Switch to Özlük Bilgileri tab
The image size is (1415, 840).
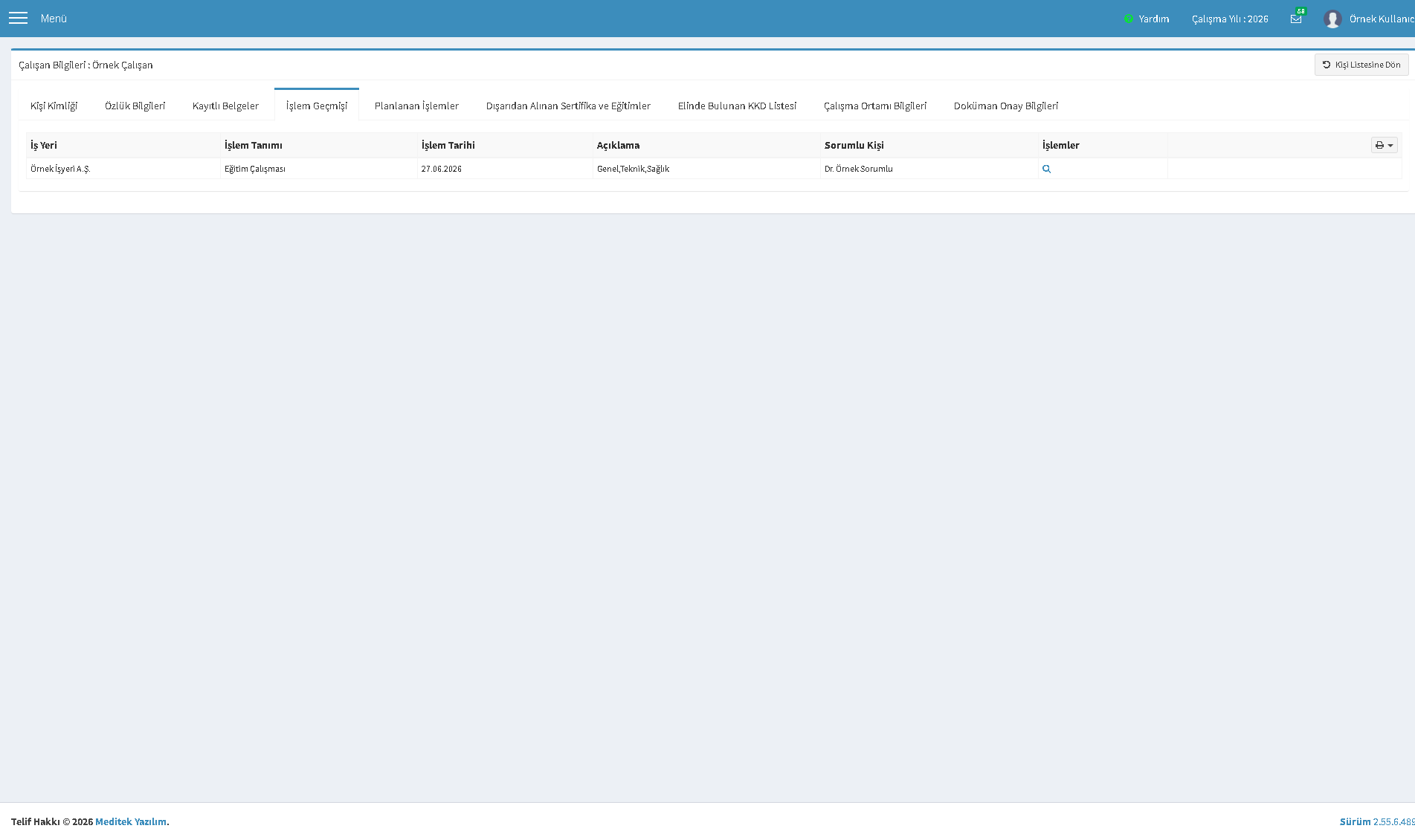point(135,106)
